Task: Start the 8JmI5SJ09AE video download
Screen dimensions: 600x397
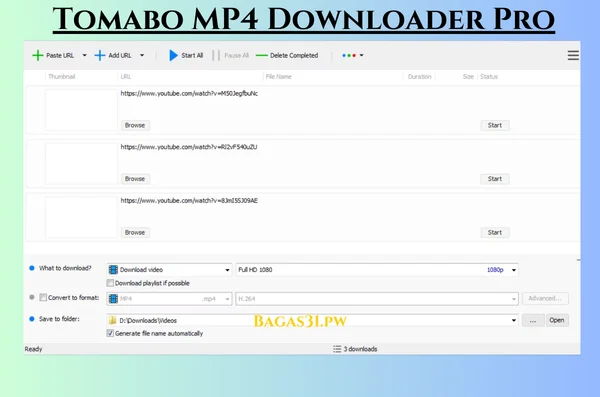Action: [x=495, y=232]
